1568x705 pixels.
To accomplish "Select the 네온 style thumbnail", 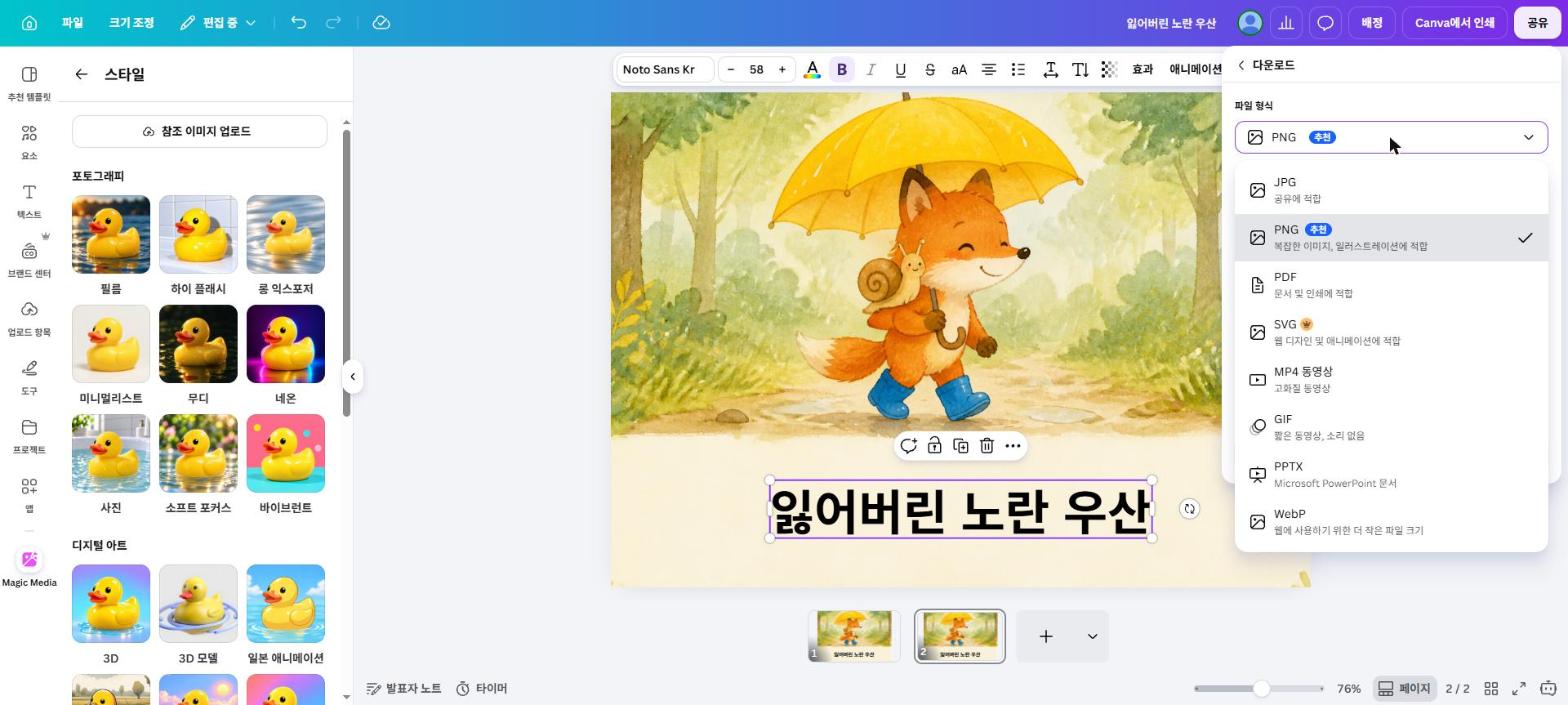I will 285,344.
